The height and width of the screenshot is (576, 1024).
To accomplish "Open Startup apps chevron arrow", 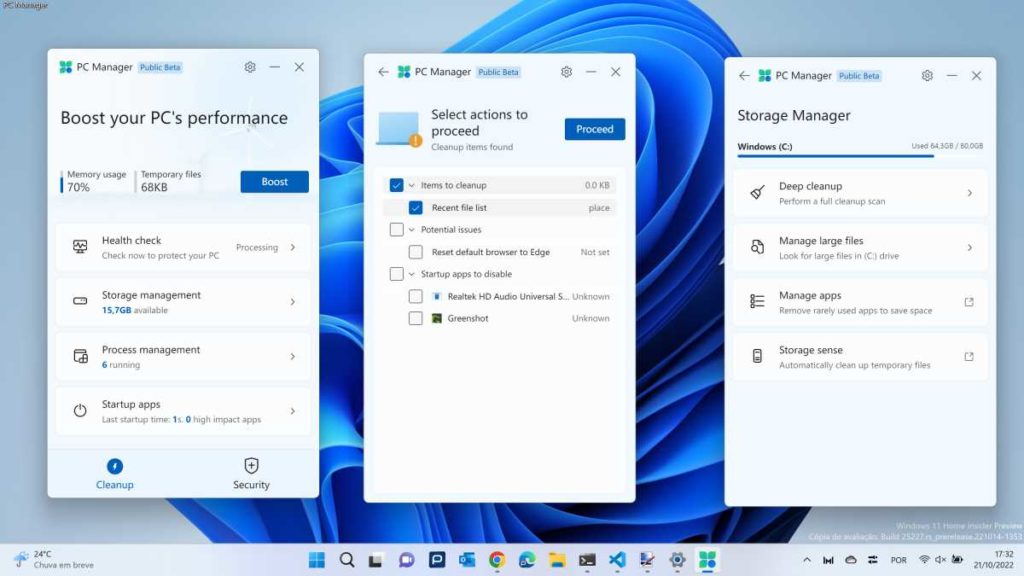I will [x=293, y=411].
